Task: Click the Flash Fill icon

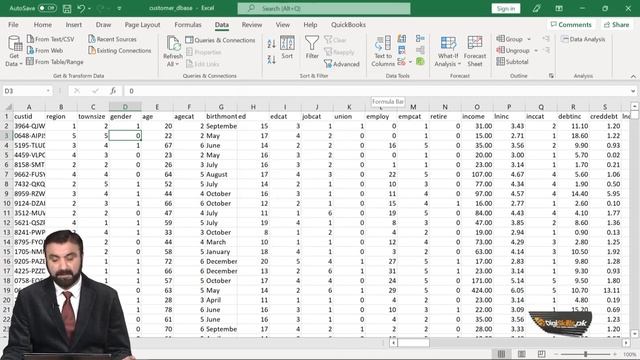Action: click(x=402, y=39)
